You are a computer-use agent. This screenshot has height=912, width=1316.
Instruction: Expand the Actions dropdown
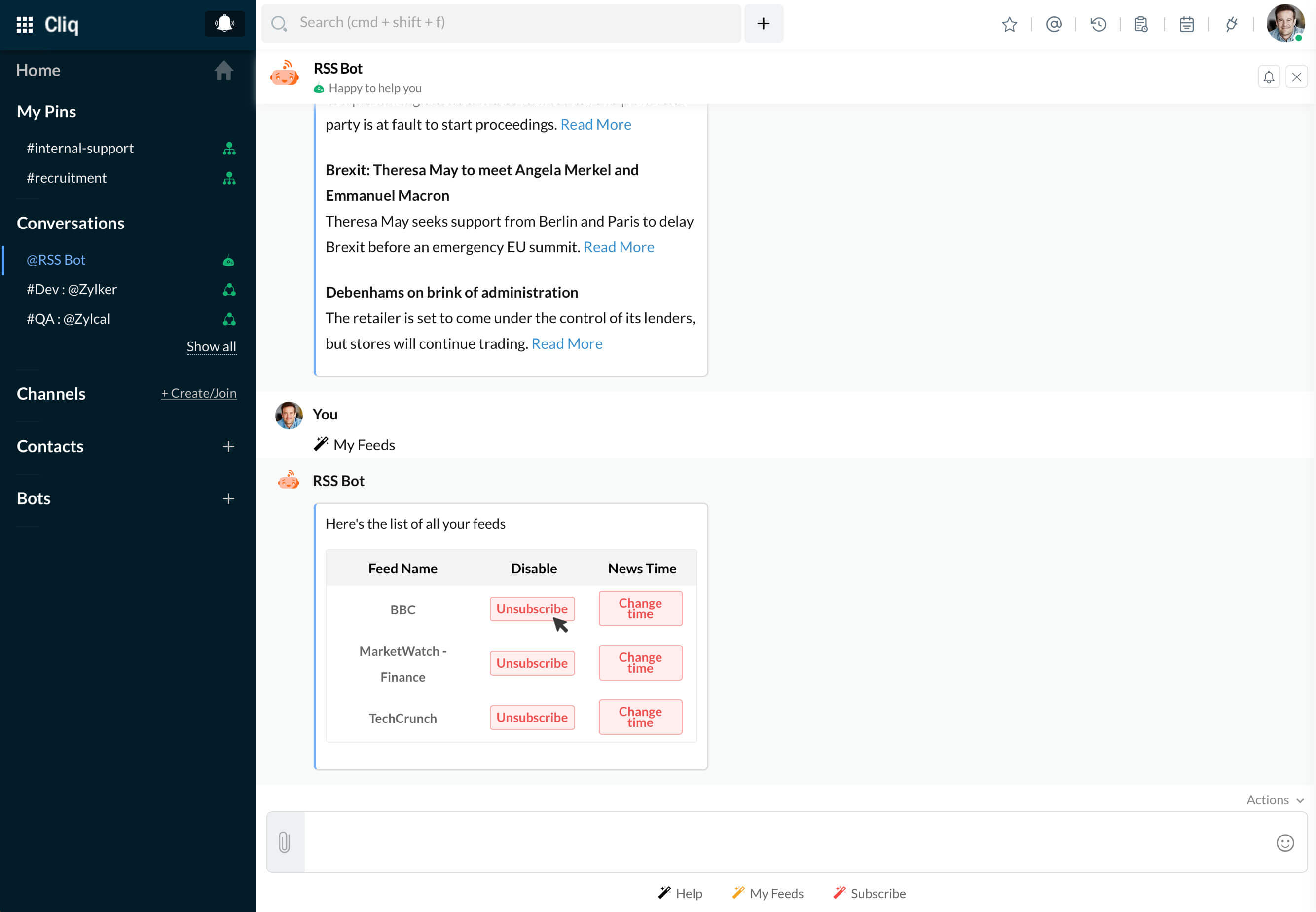click(x=1275, y=800)
